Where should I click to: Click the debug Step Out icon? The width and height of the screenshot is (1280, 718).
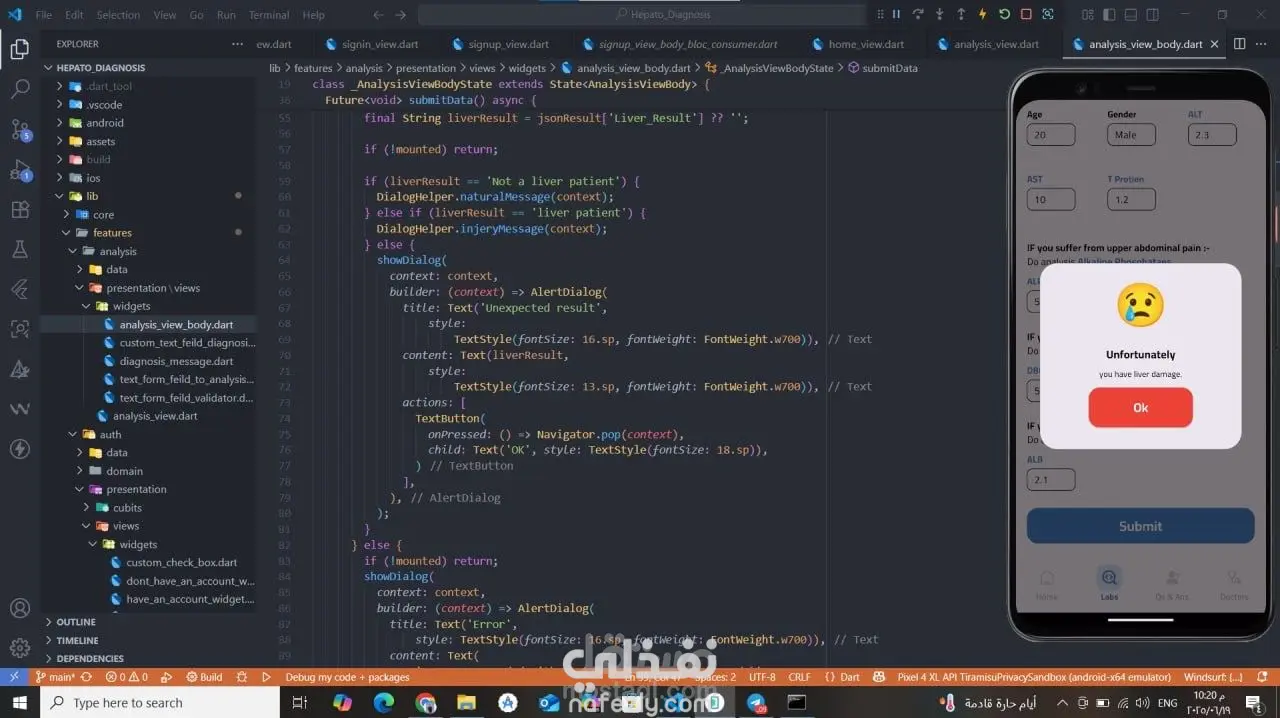click(961, 14)
